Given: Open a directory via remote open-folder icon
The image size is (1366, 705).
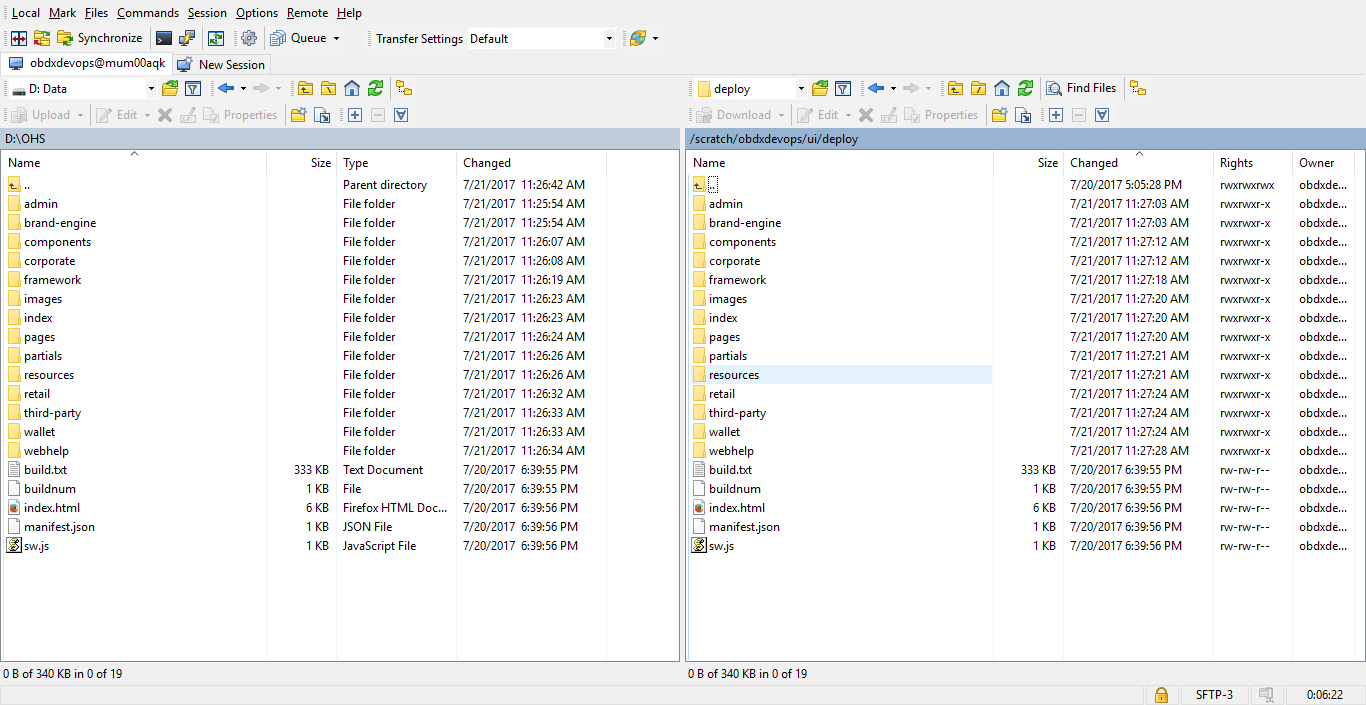Looking at the screenshot, I should (820, 88).
